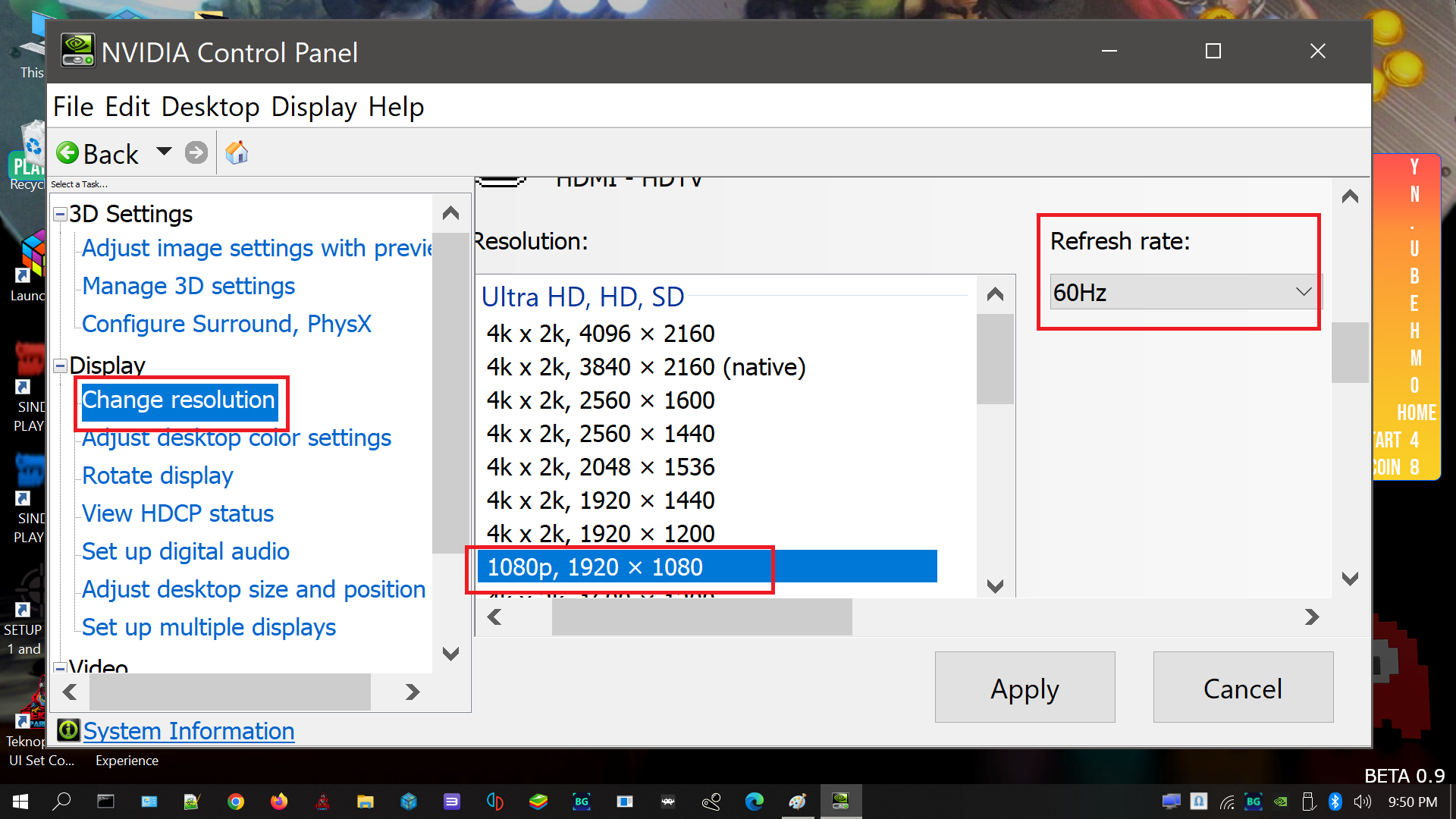Open the Help menu
The image size is (1456, 819).
click(x=396, y=107)
